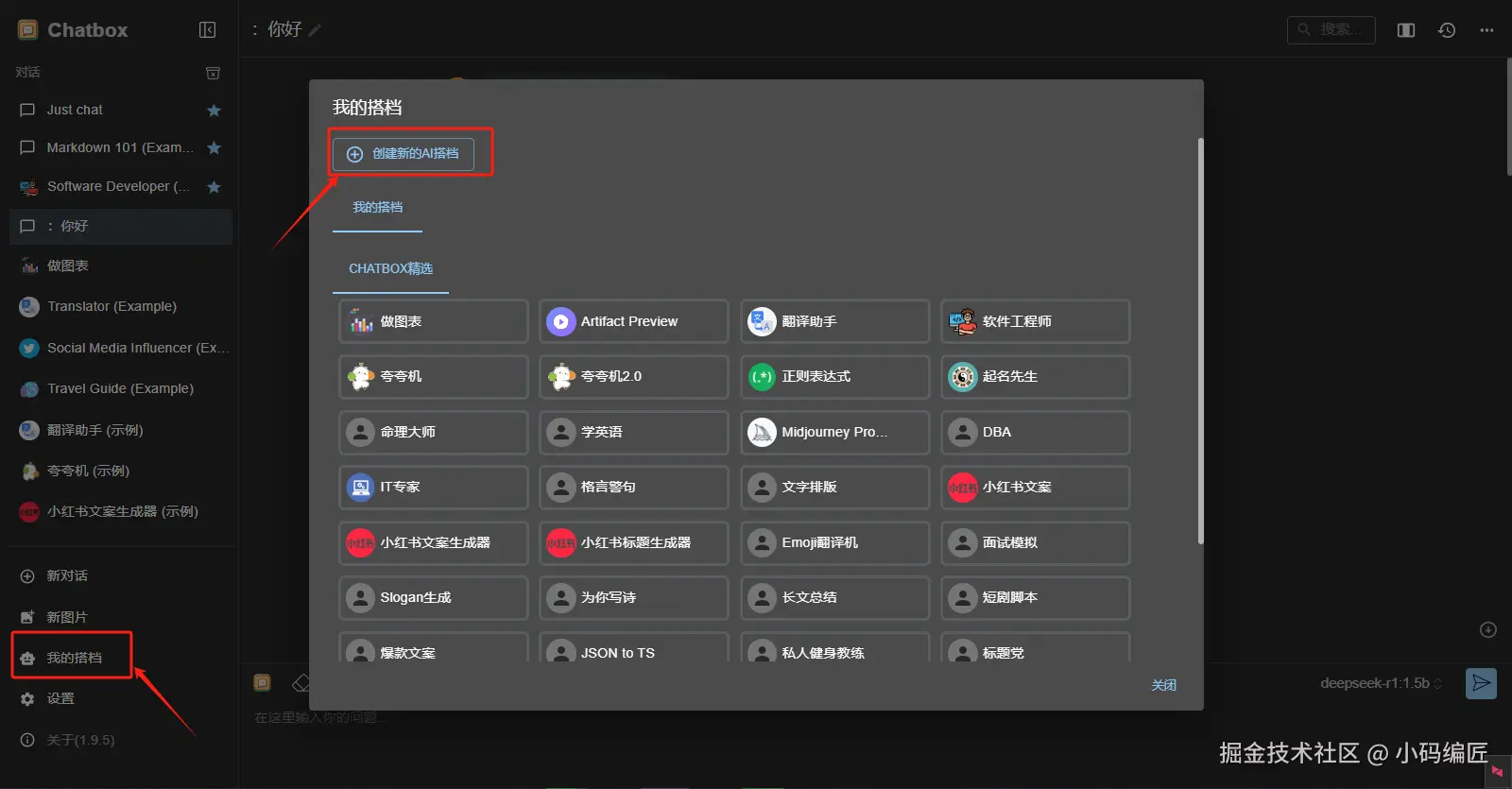Select the 长文总结 partner card
Viewport: 1512px width, 789px height.
tap(834, 597)
